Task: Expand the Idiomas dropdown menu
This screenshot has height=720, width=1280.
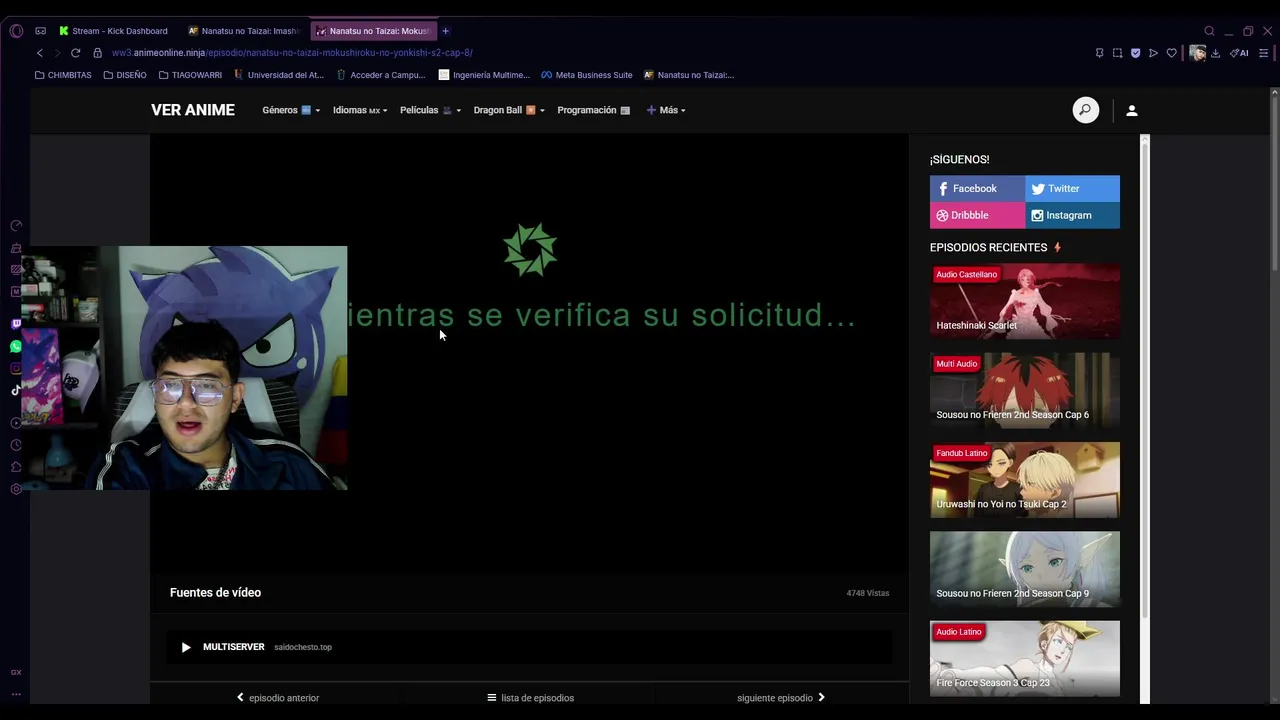Action: point(360,110)
